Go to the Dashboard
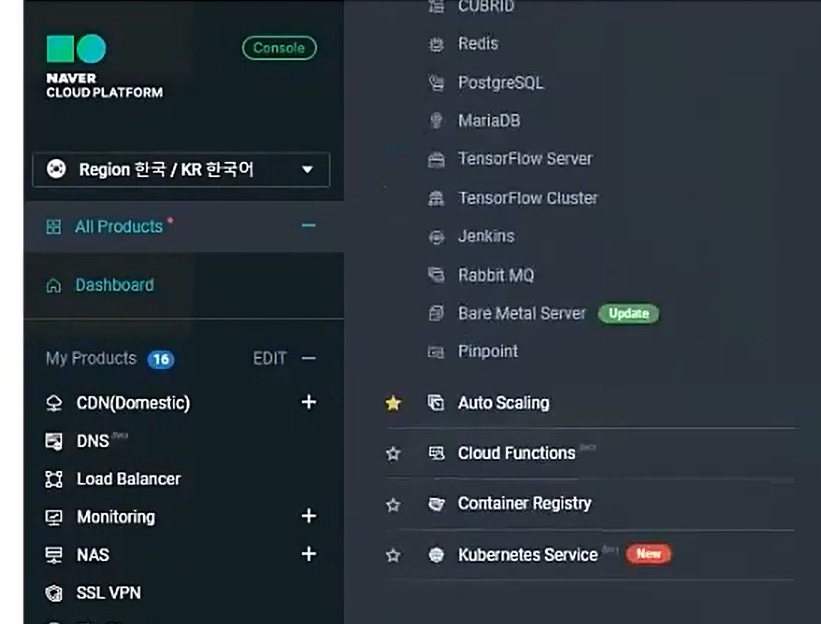 [115, 285]
